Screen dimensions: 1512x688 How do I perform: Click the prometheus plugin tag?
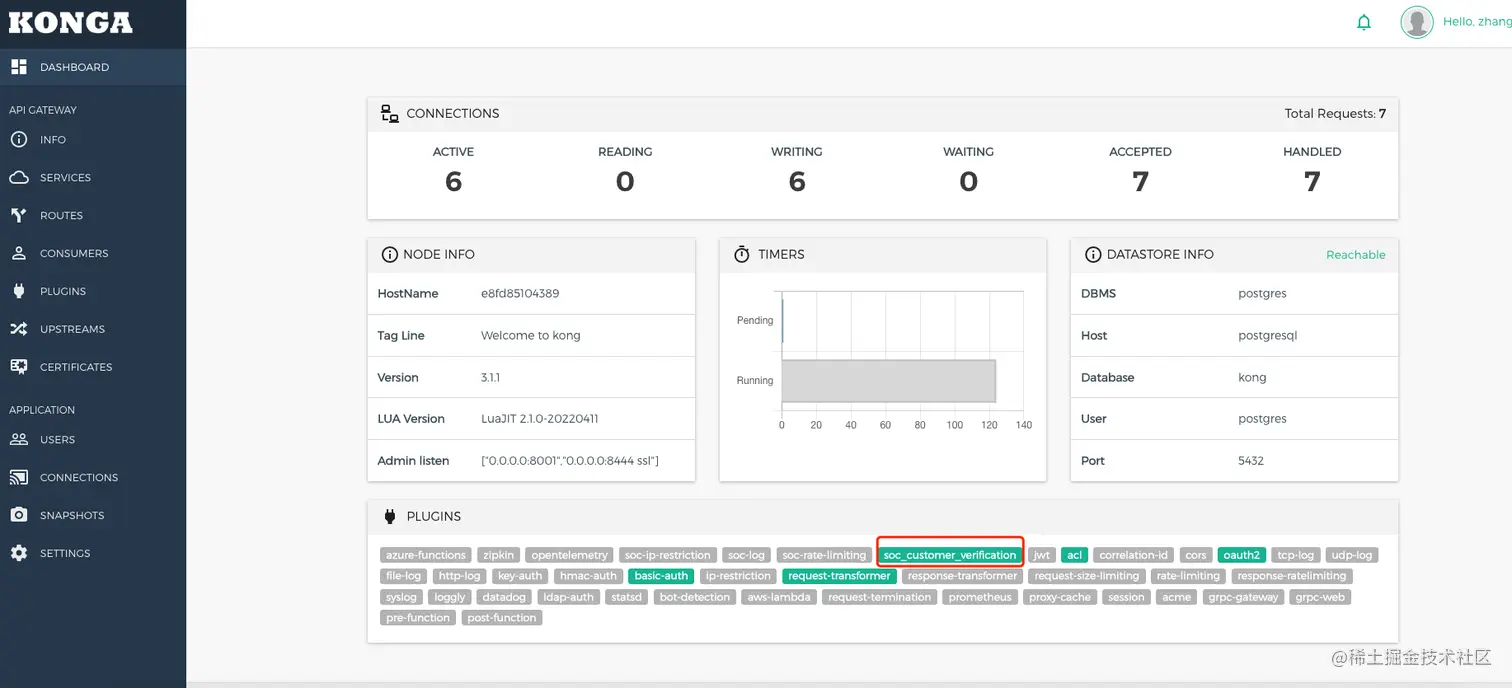pos(980,597)
